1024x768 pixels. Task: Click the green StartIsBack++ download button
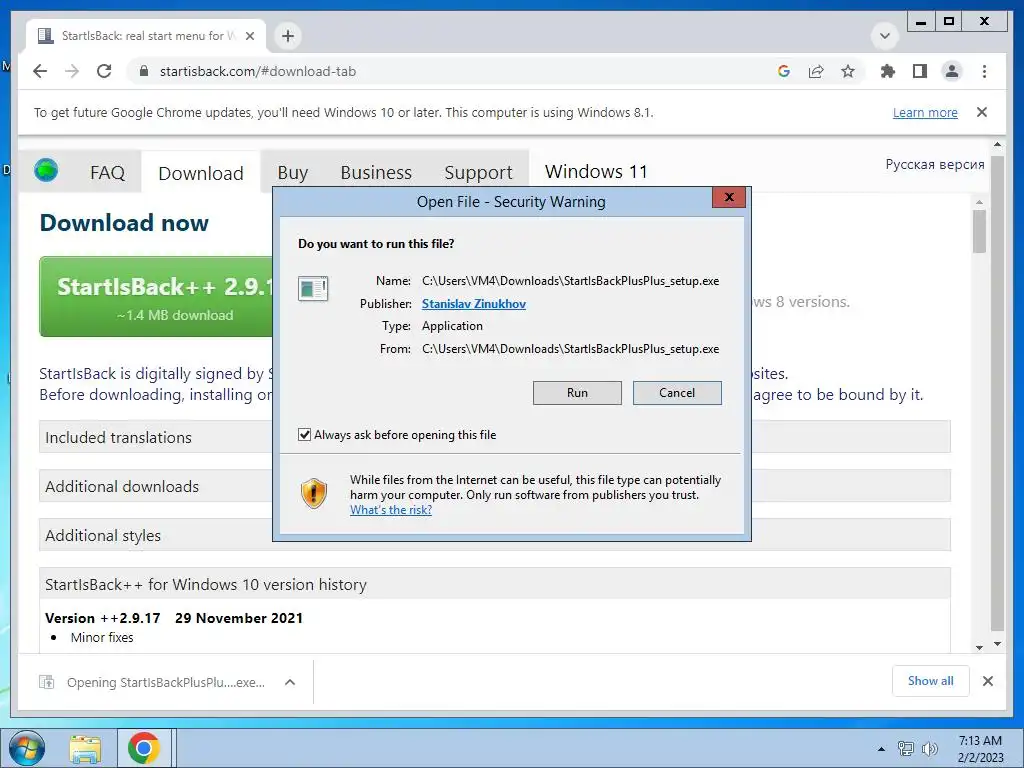pyautogui.click(x=156, y=296)
